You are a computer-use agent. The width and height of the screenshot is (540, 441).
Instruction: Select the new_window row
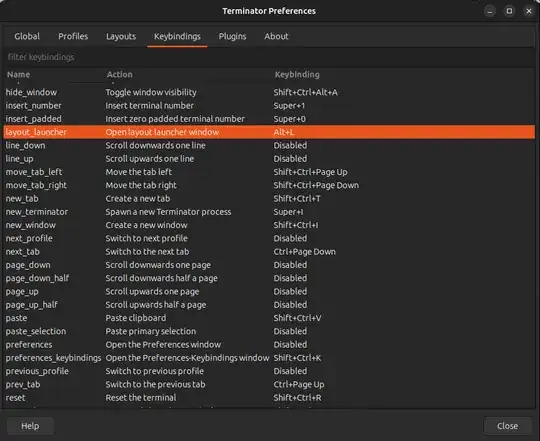click(x=269, y=225)
